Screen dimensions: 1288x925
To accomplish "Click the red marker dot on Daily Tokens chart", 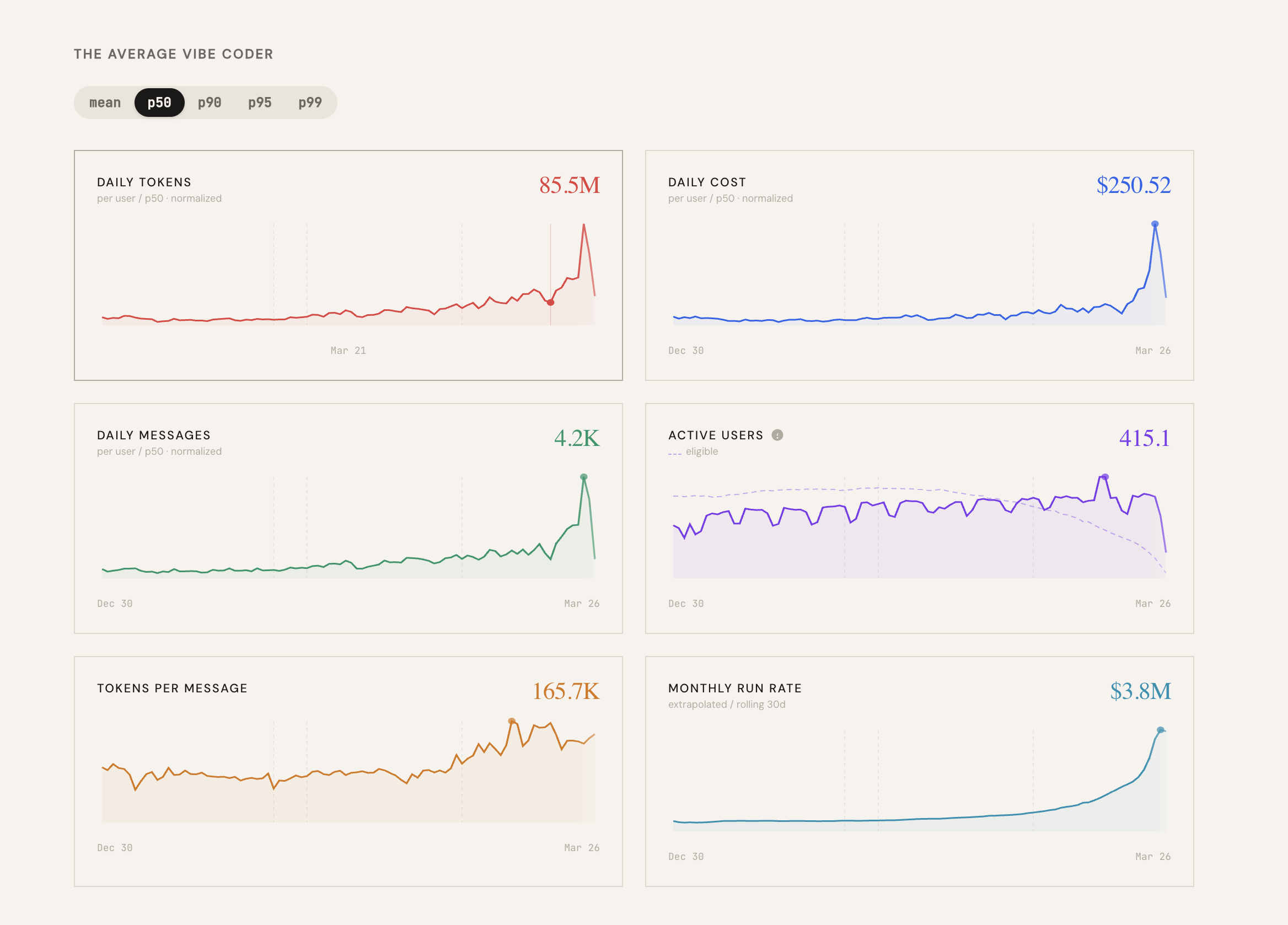I will 550,303.
